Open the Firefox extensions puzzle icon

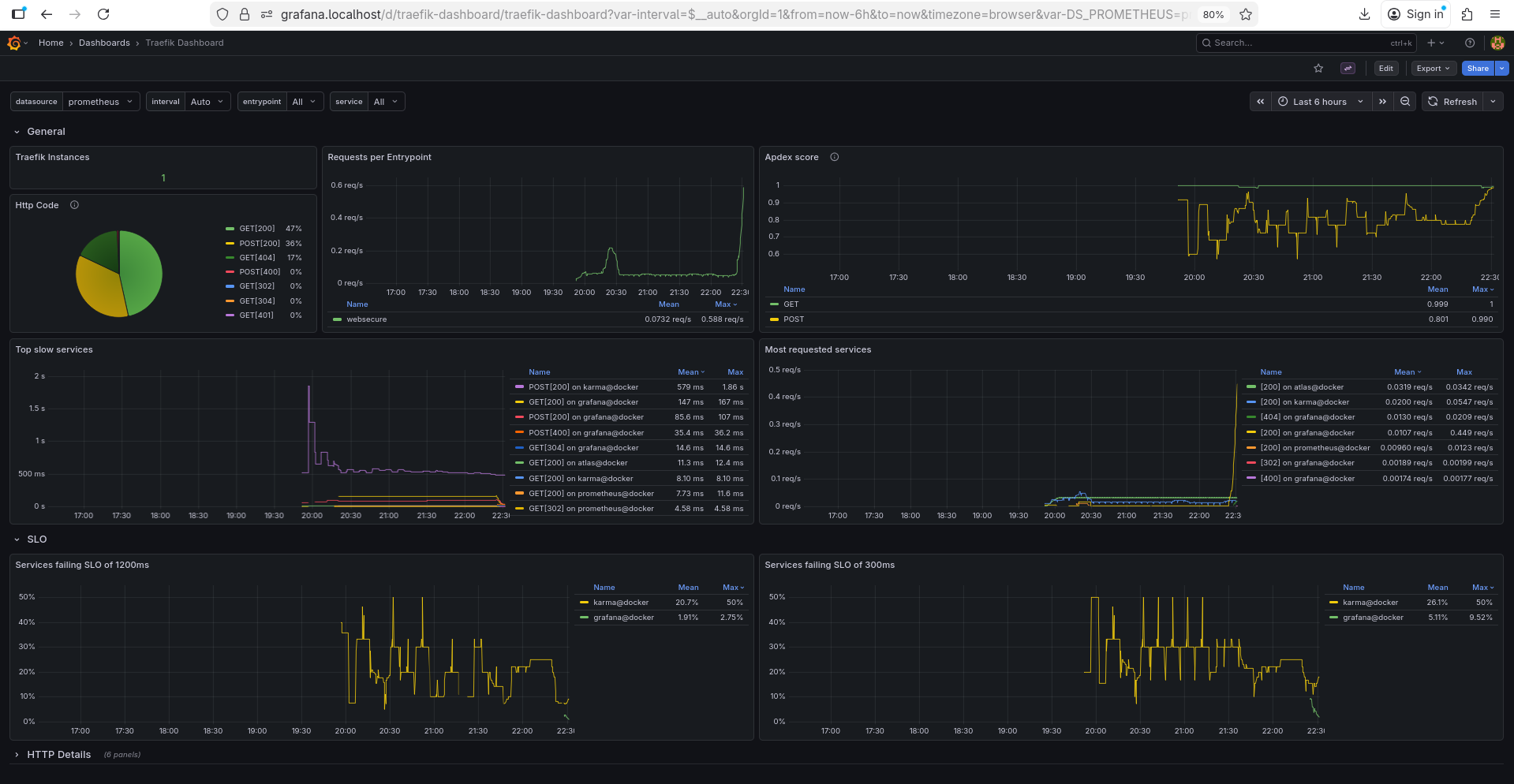click(x=1467, y=14)
